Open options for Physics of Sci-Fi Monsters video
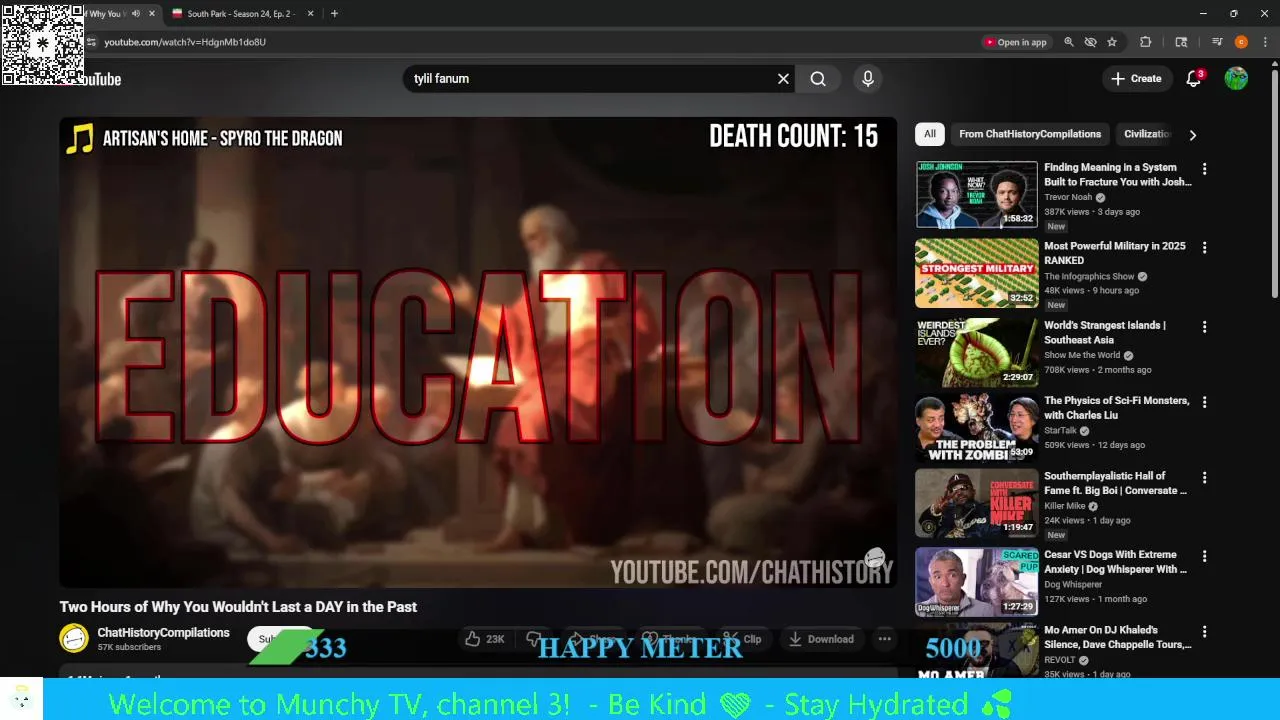This screenshot has width=1280, height=720. click(x=1204, y=402)
